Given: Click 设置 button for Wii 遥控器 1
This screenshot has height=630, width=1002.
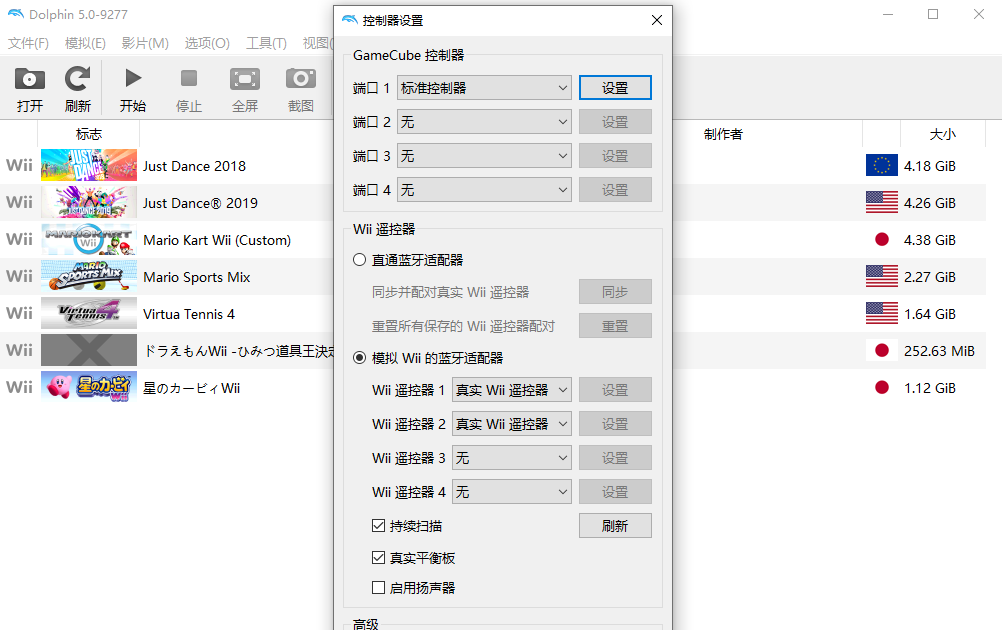Looking at the screenshot, I should point(615,390).
